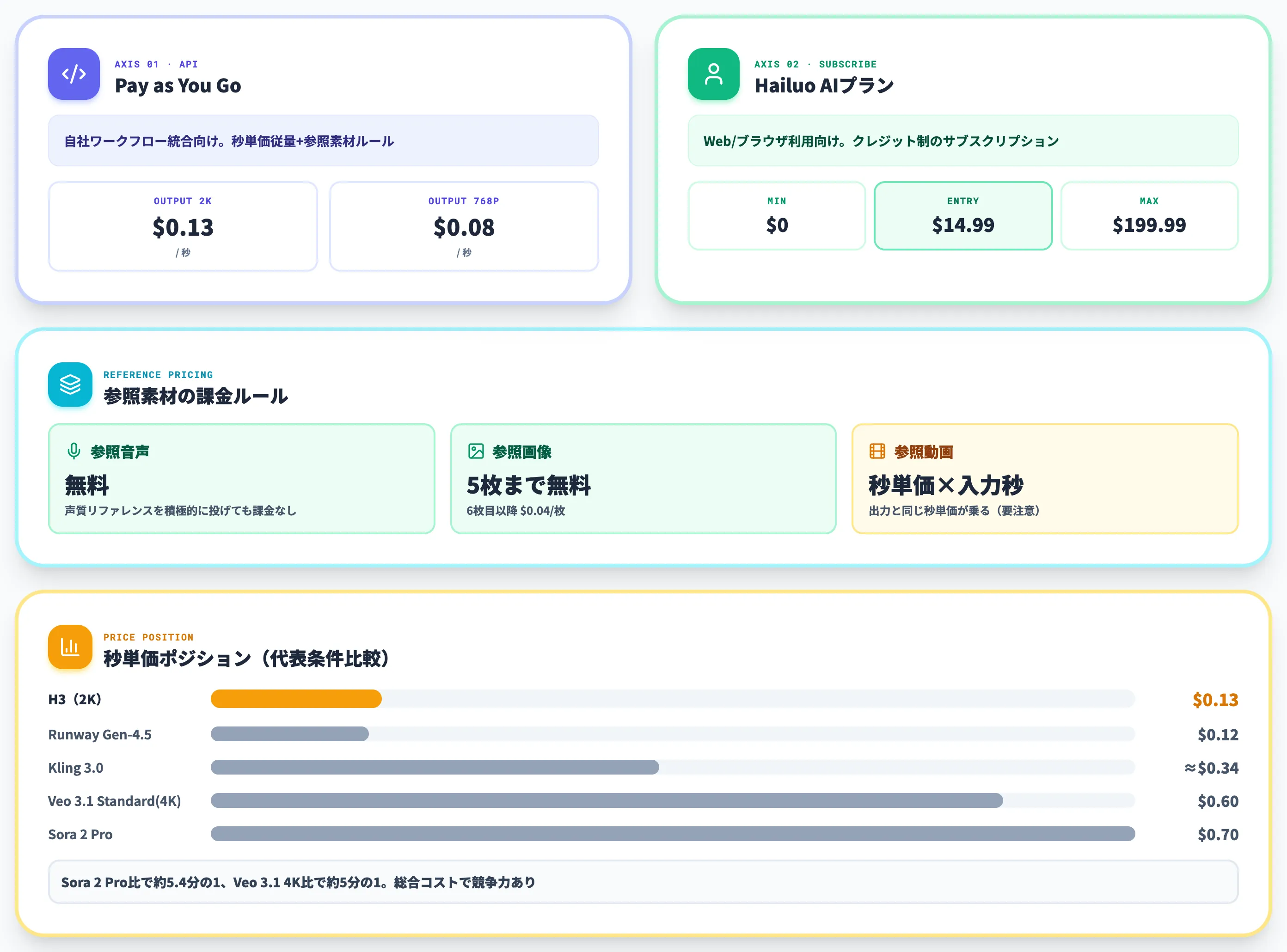Click the "$0.70" chart value
1287x952 pixels.
pyautogui.click(x=1218, y=835)
